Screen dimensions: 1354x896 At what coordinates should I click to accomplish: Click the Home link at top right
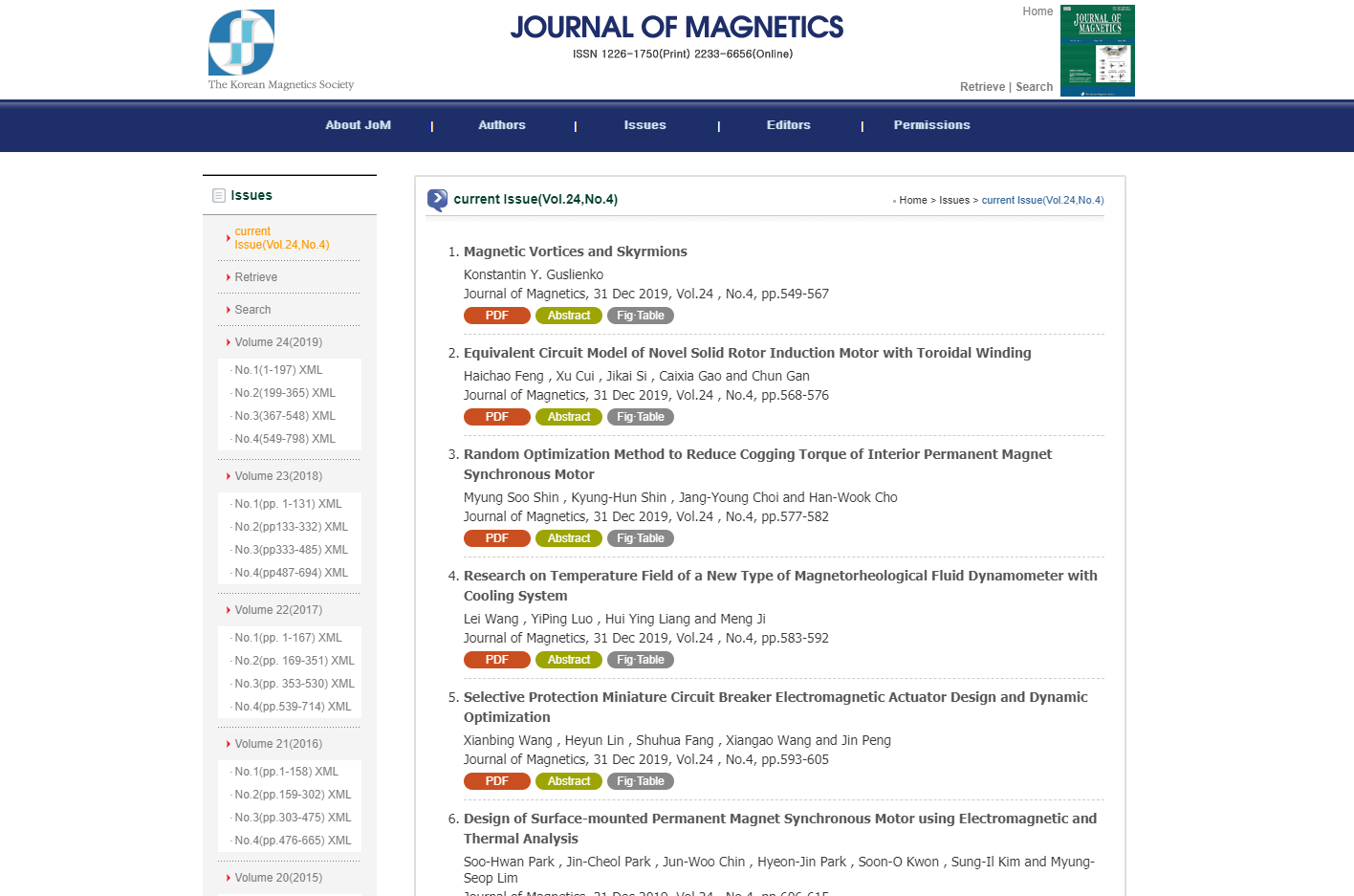(1037, 11)
